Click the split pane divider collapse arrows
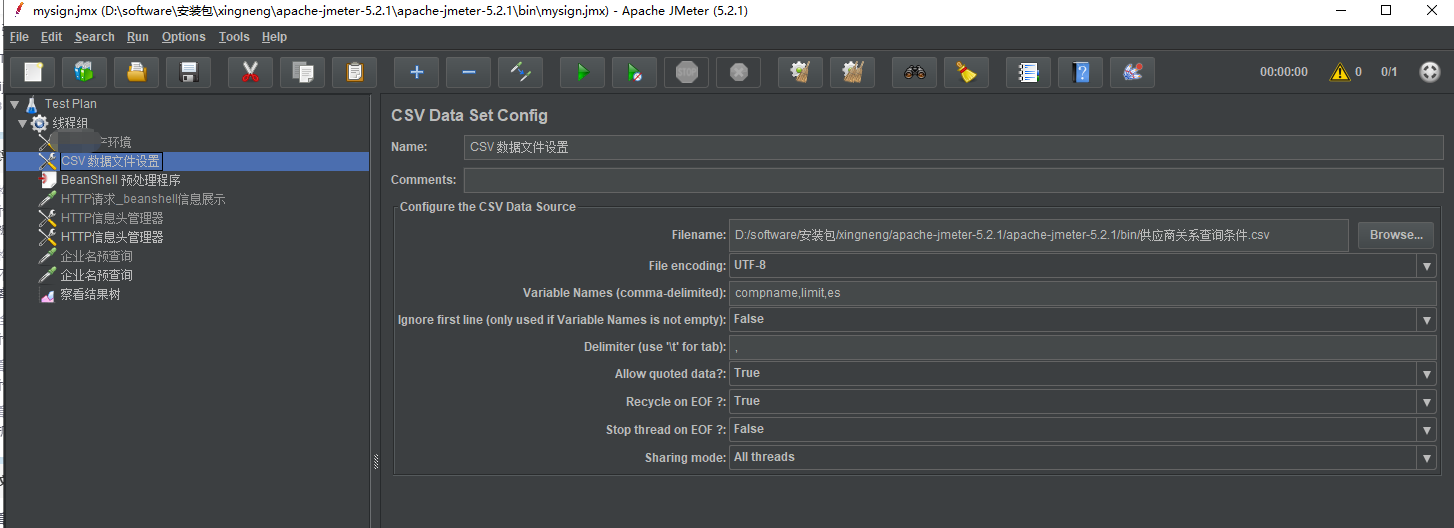This screenshot has height=528, width=1454. point(376,463)
